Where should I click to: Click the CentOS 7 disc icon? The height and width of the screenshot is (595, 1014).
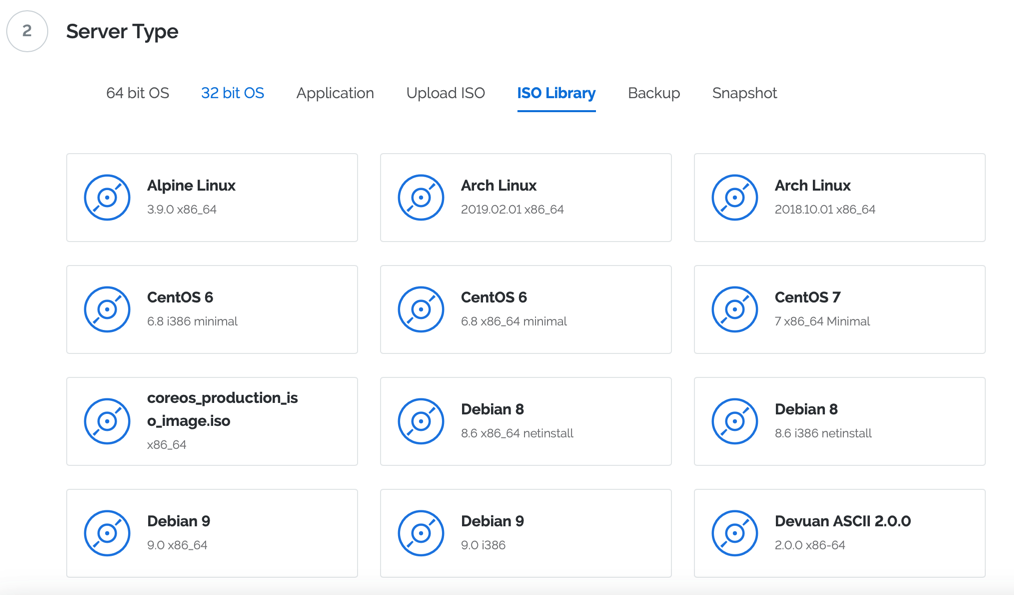click(x=735, y=309)
